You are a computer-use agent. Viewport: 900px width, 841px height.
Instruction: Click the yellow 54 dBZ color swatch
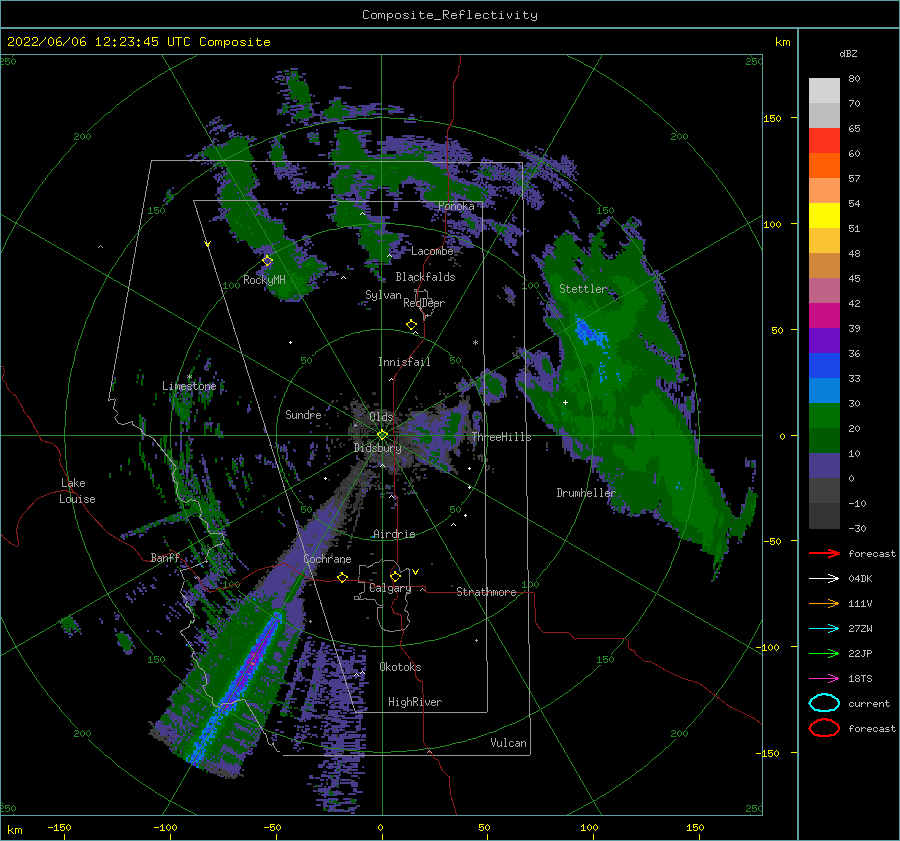click(824, 215)
